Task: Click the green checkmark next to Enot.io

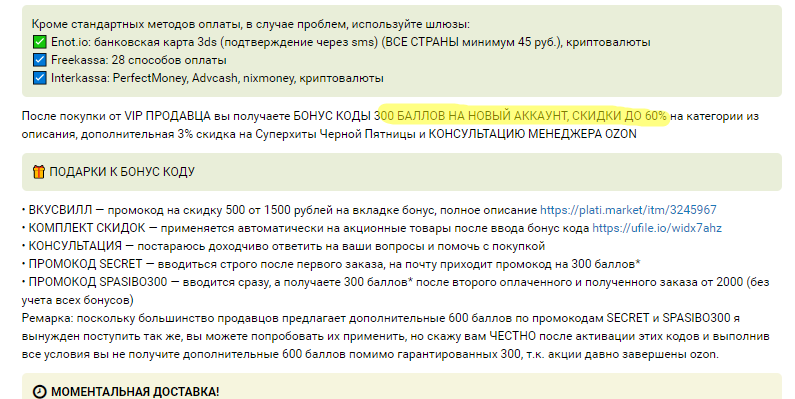Action: click(x=39, y=42)
